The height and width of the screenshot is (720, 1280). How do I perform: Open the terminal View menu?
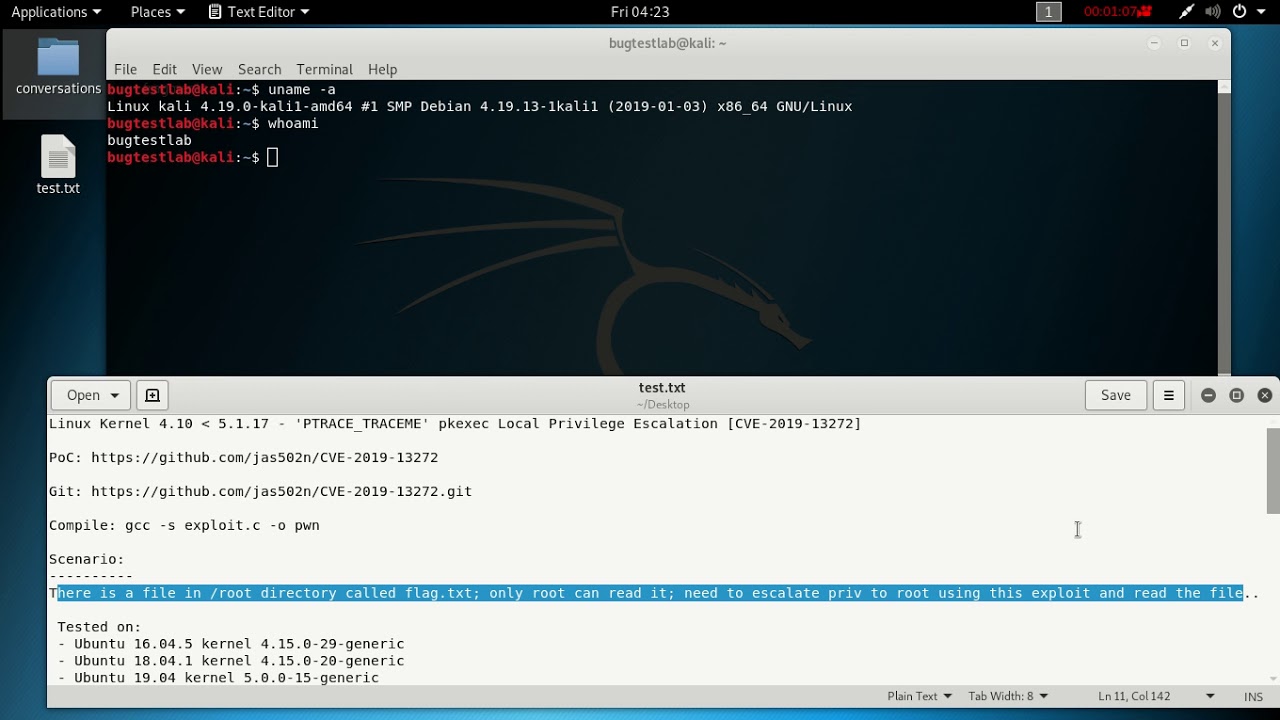pyautogui.click(x=207, y=69)
